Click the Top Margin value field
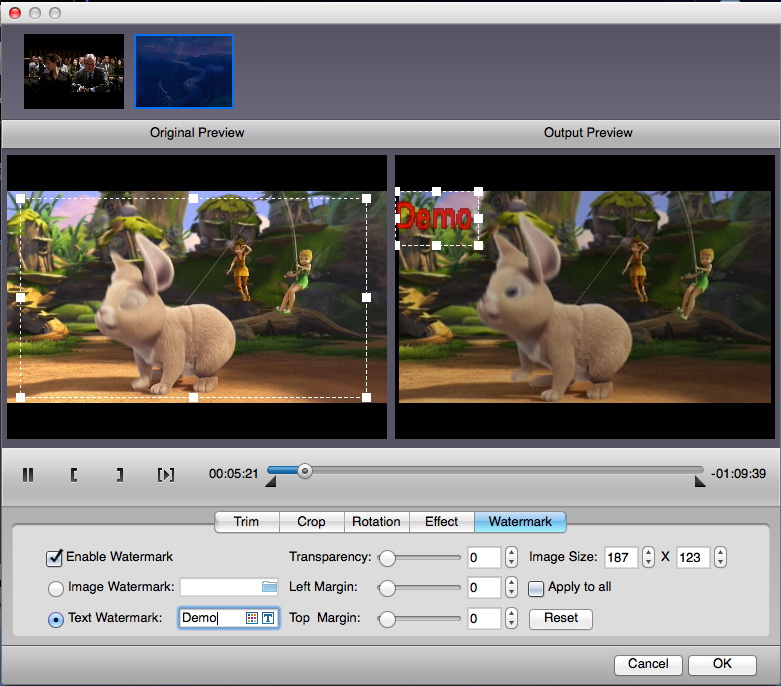 [484, 619]
